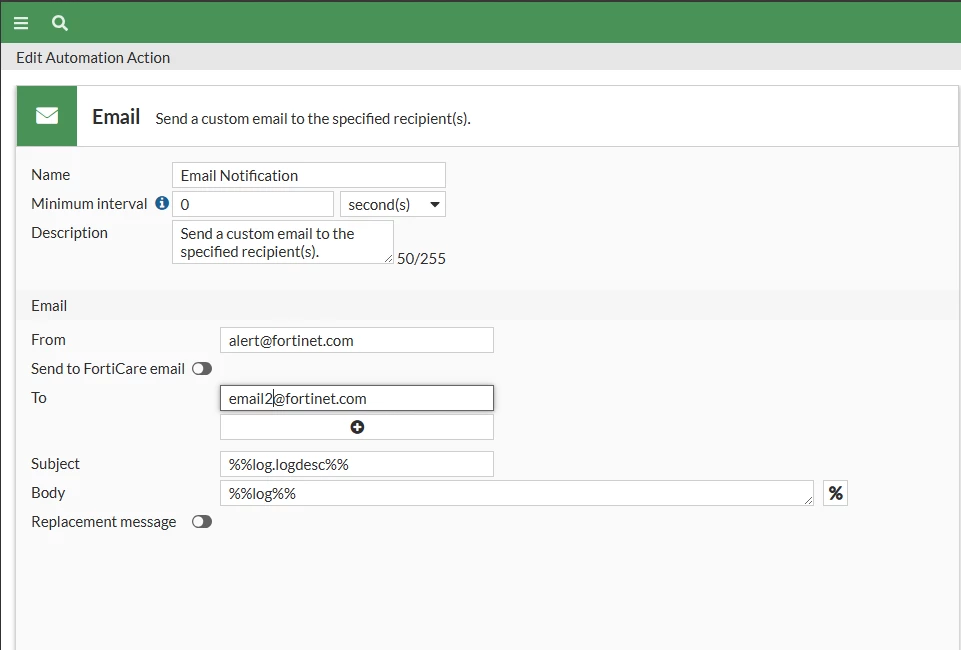Insert a variable using percent button

click(x=835, y=493)
